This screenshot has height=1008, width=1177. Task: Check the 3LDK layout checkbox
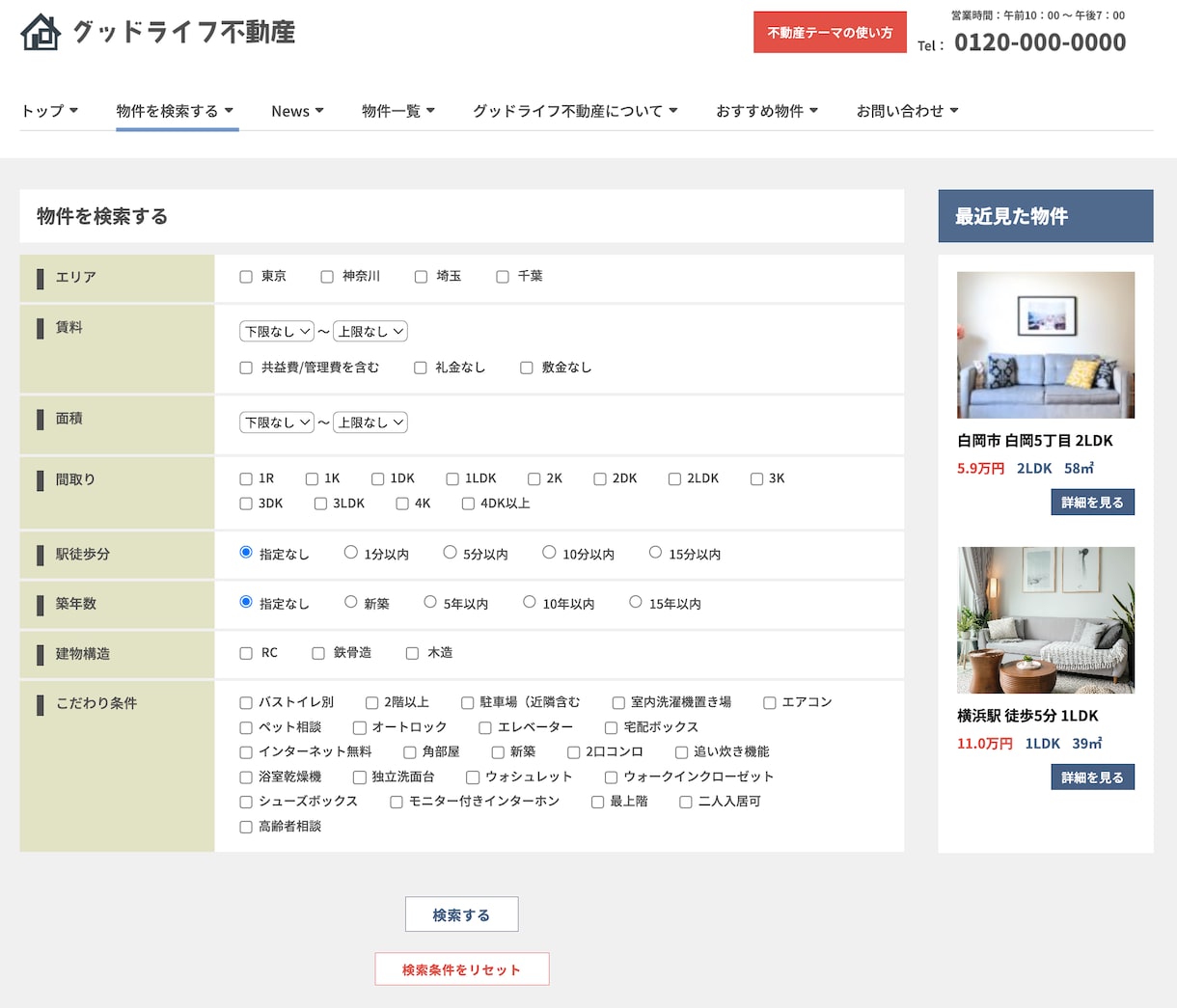320,504
